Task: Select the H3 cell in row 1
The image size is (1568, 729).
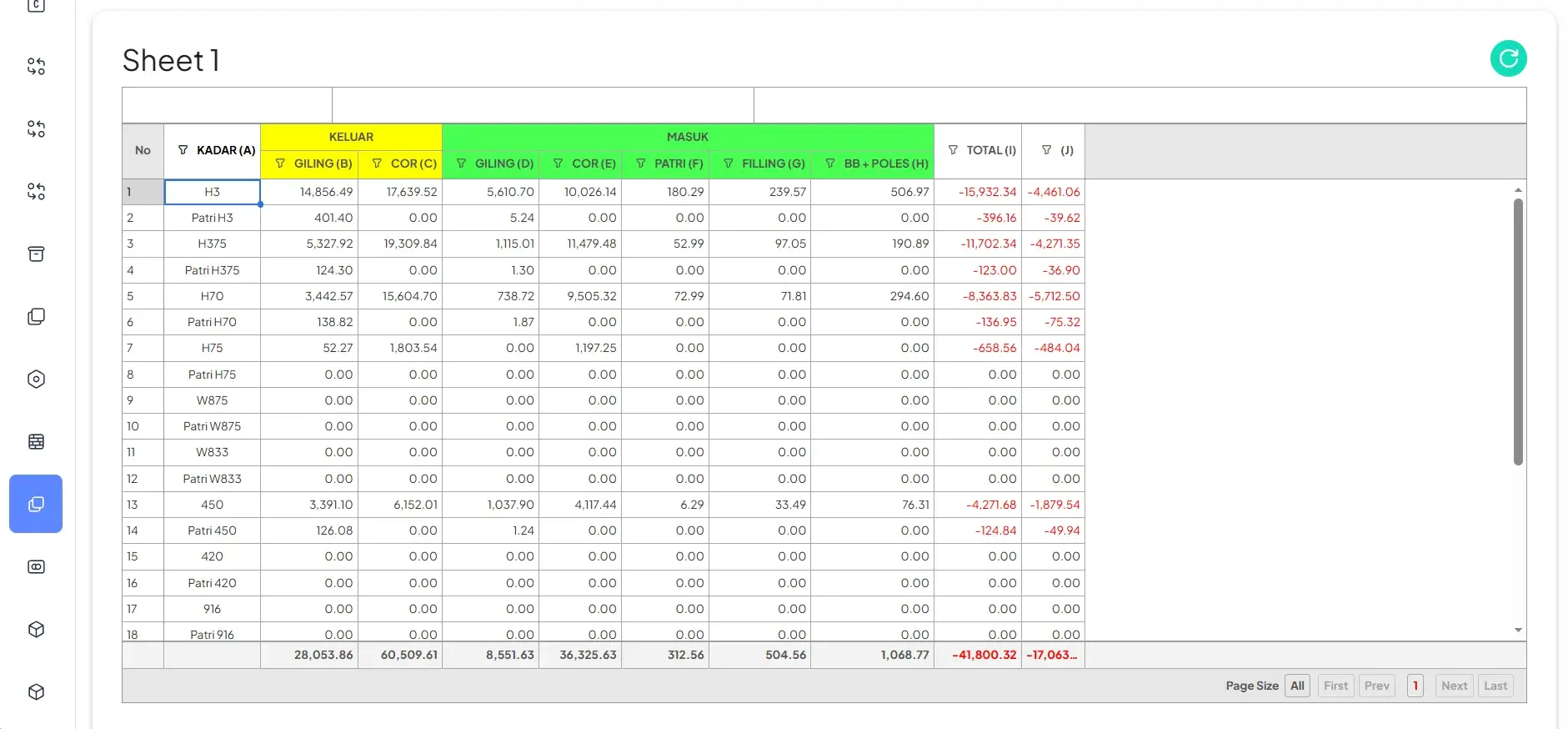Action: point(213,192)
